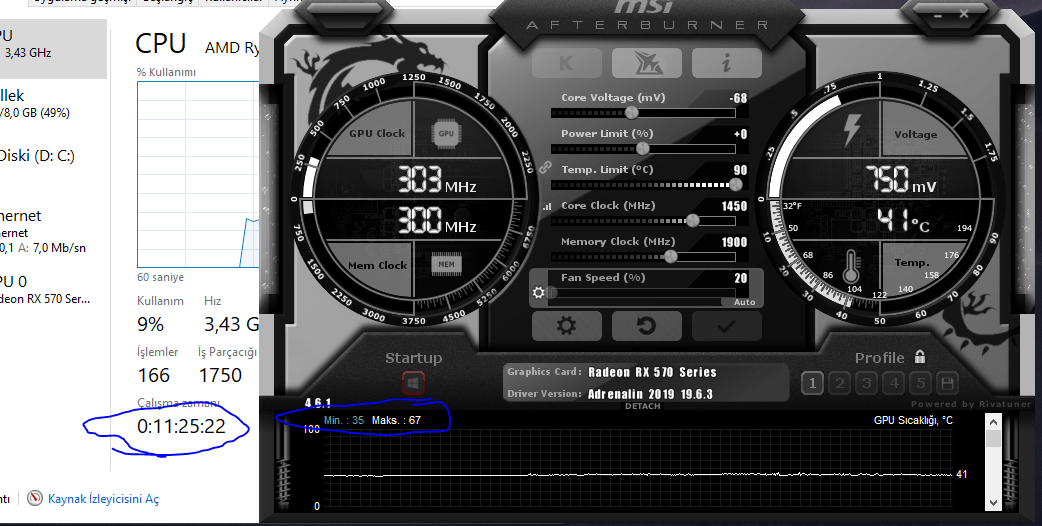Click the MSI dragon logo button
Screen dimensions: 1042x526
tap(647, 63)
